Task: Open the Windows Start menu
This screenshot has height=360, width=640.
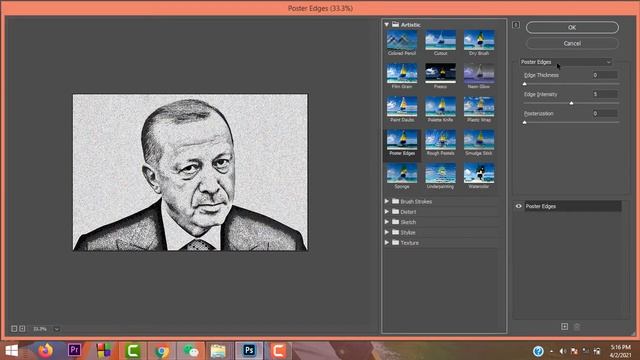Action: pyautogui.click(x=11, y=350)
